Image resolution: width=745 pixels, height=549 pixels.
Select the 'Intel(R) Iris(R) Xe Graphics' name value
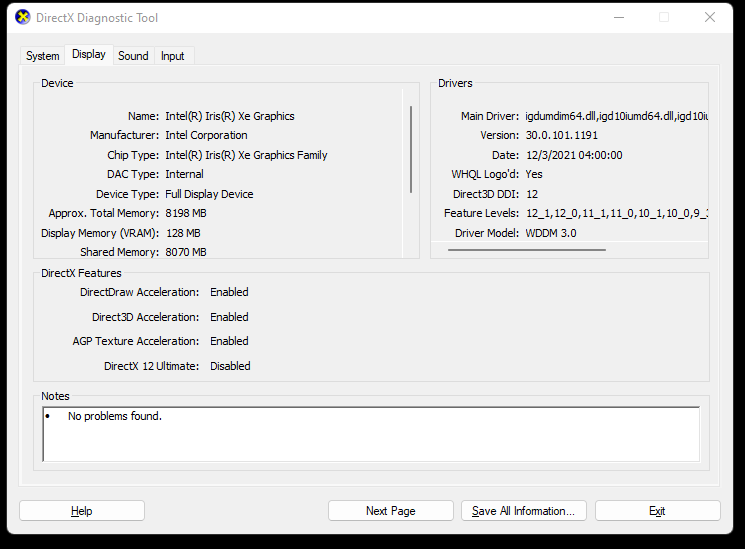coord(230,116)
